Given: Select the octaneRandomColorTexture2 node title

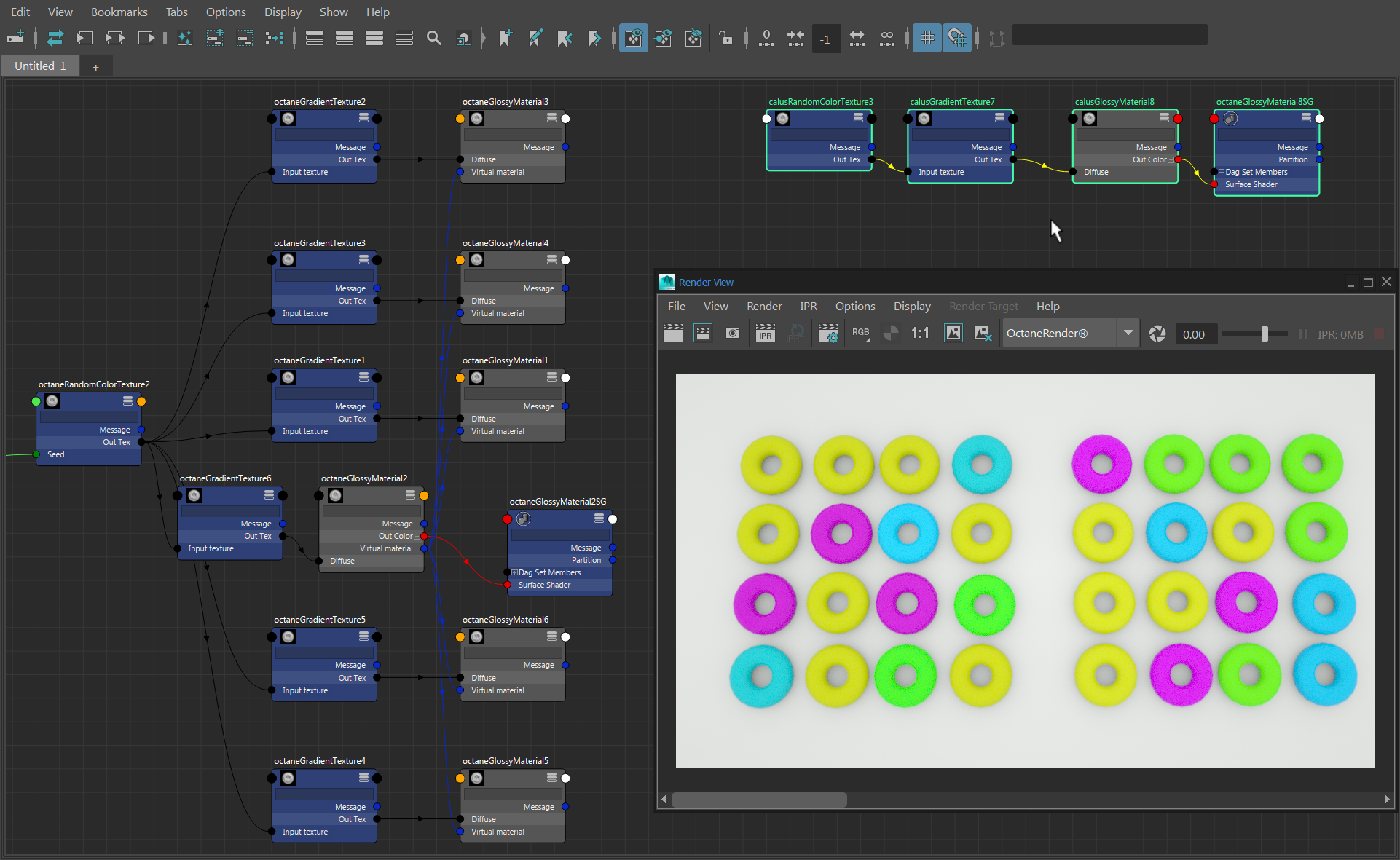Looking at the screenshot, I should click(x=94, y=384).
